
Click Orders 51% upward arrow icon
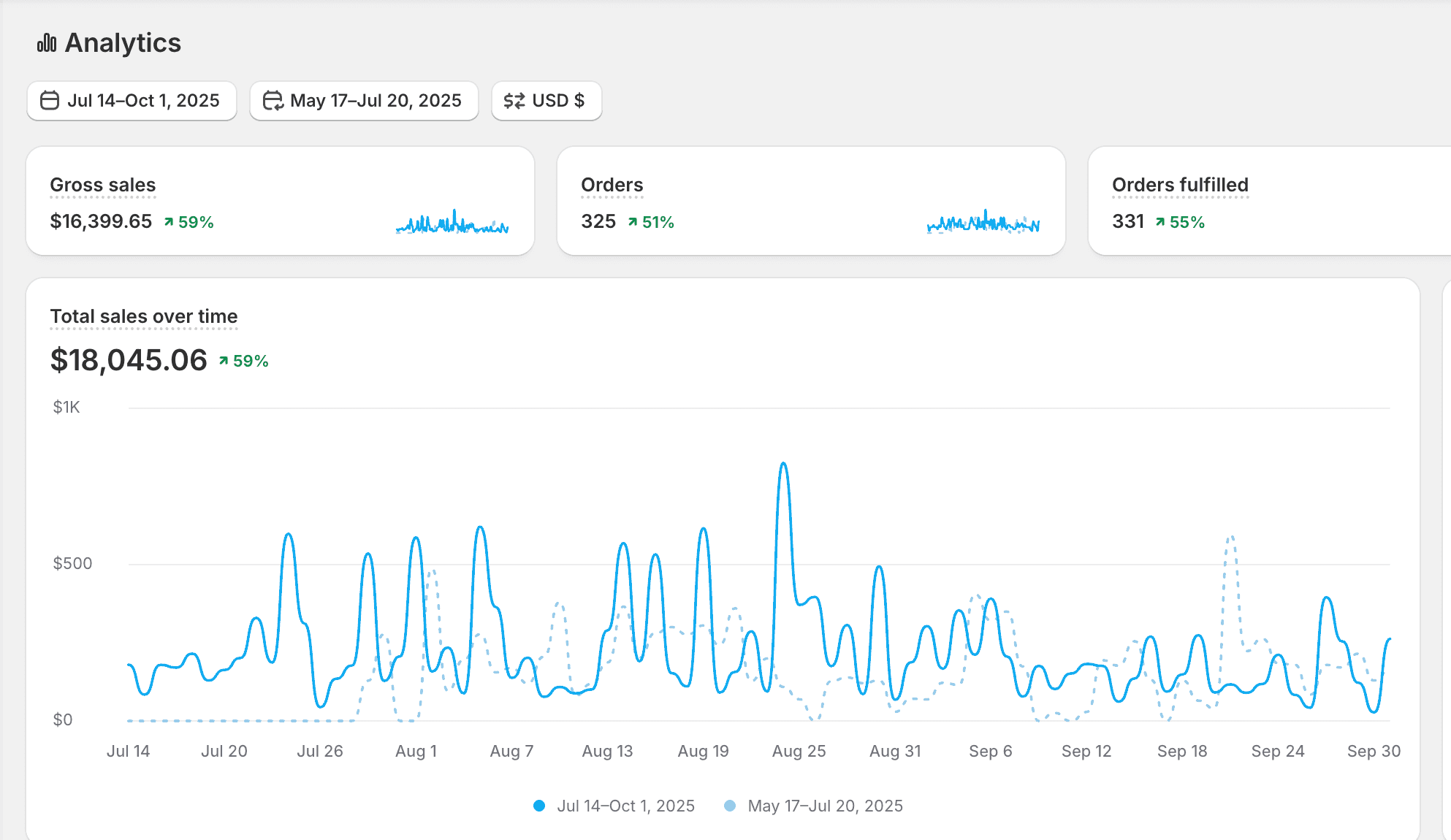[633, 222]
